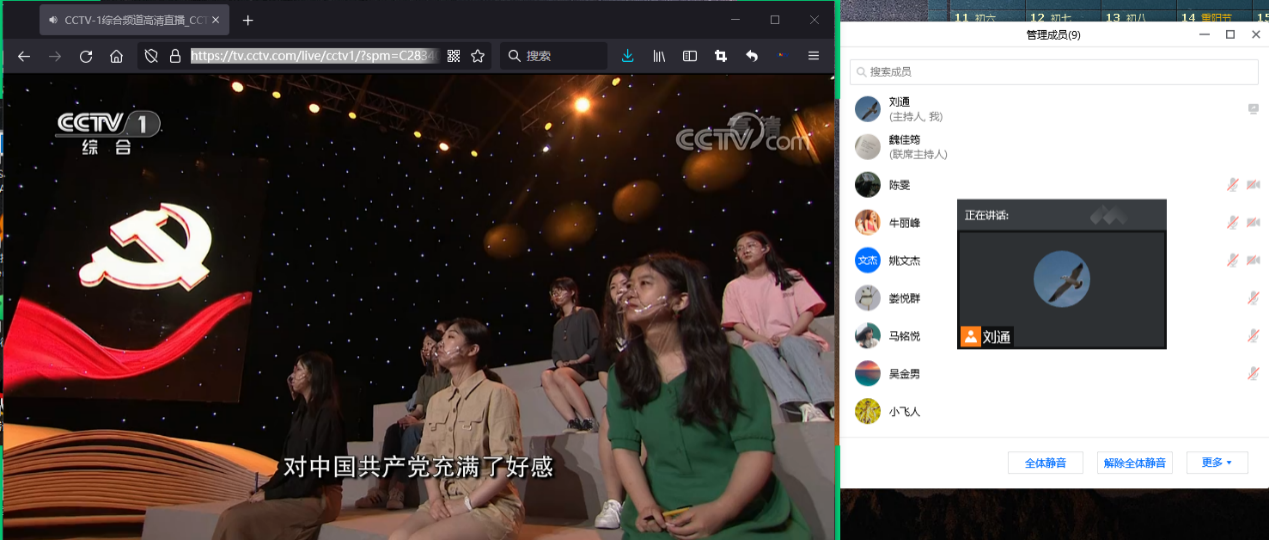Screen dimensions: 1269x540
Task: Minimize the 管理成员 window
Action: pos(1205,35)
